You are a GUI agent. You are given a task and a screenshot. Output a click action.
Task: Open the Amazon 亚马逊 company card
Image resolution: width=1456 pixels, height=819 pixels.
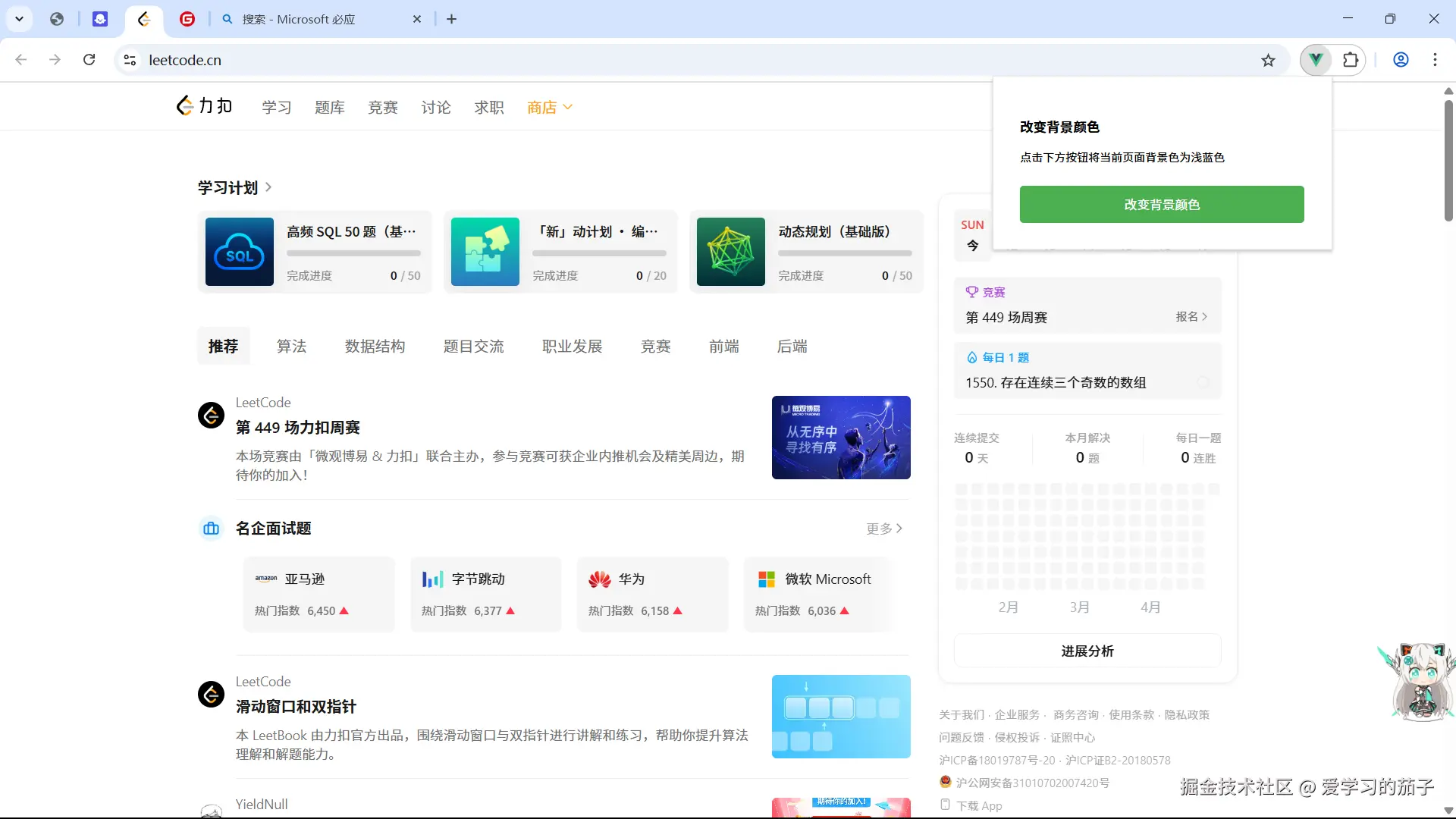click(x=319, y=594)
